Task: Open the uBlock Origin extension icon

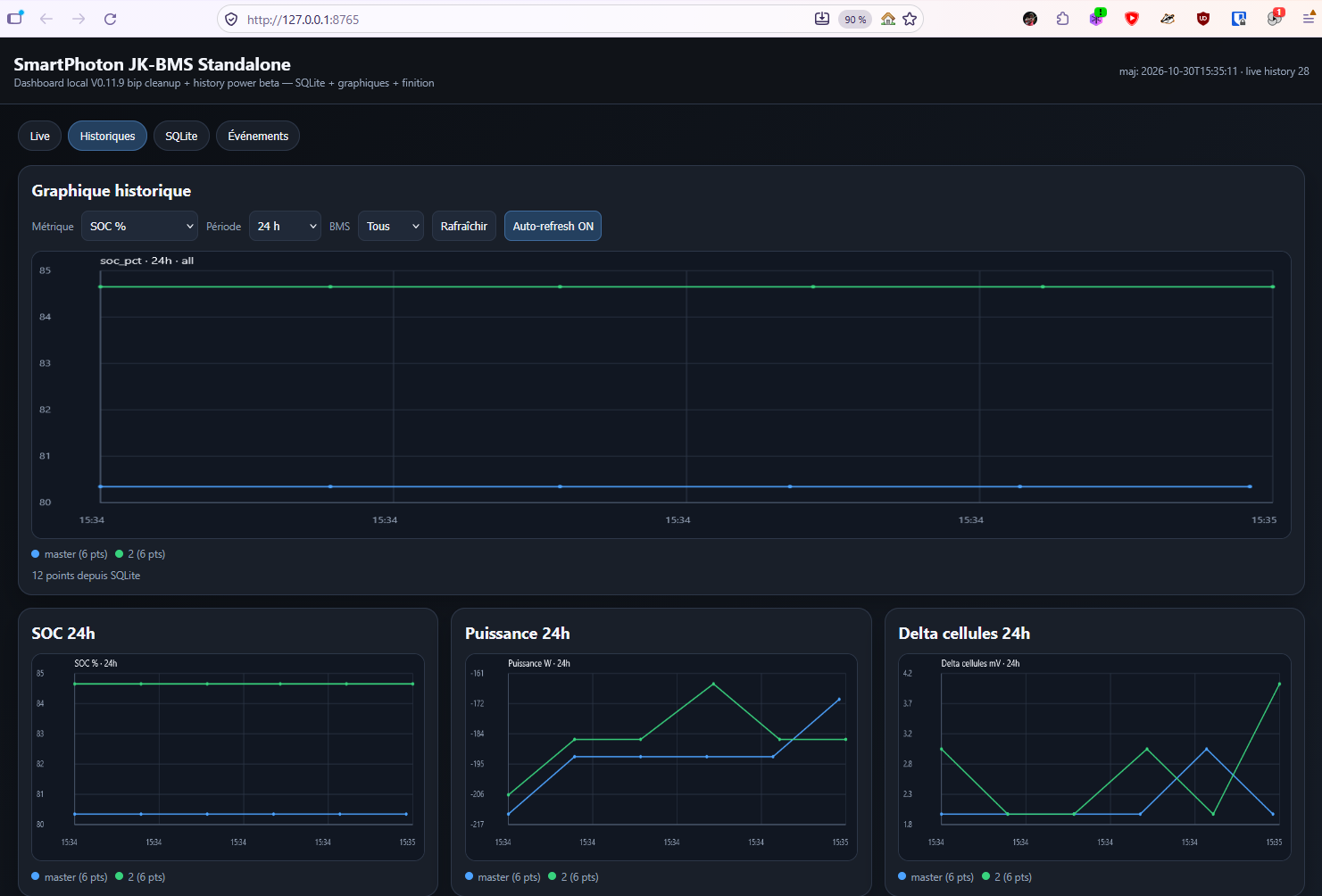Action: click(1203, 19)
